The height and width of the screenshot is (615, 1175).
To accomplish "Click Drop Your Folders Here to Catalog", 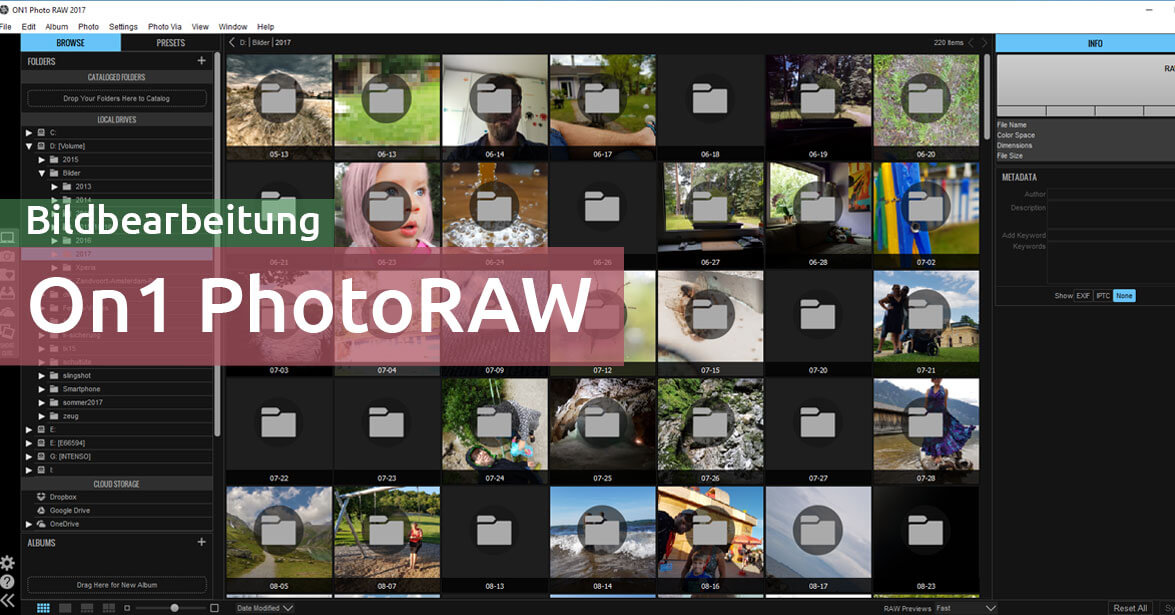I will (116, 98).
